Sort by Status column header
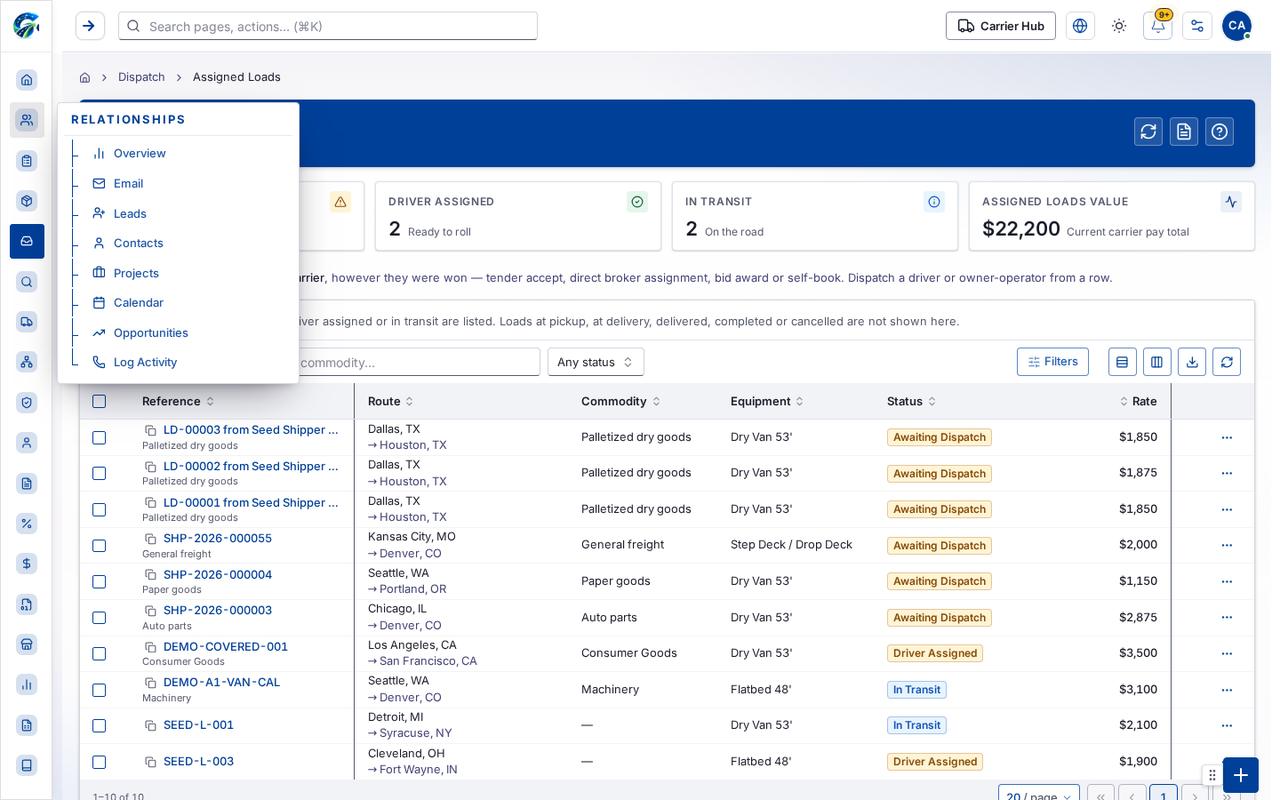 tap(912, 401)
